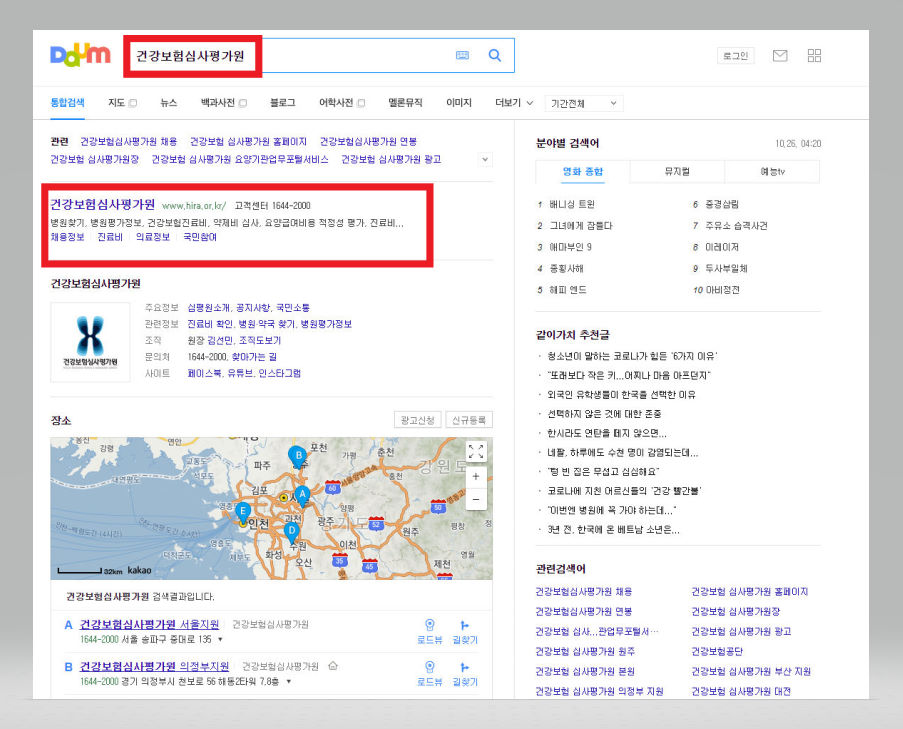
Task: Switch to the 멜론뮤직 tab
Action: (x=405, y=102)
